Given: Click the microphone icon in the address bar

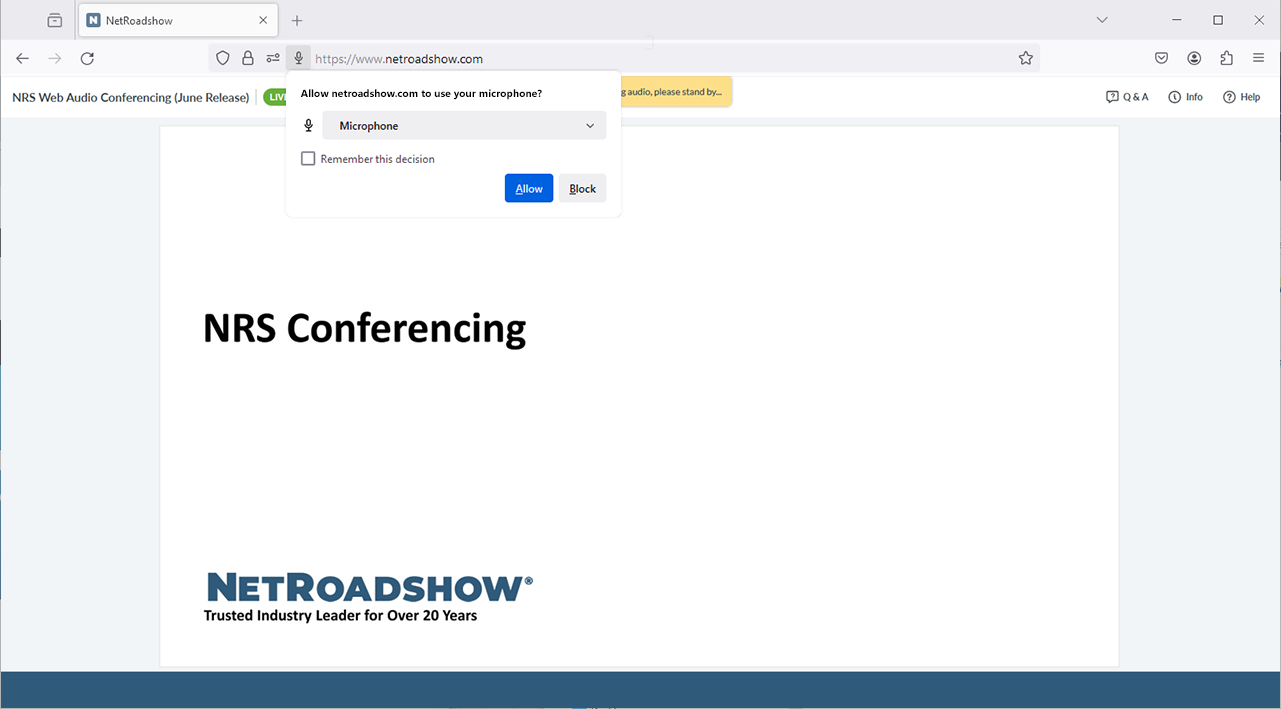Looking at the screenshot, I should [298, 58].
